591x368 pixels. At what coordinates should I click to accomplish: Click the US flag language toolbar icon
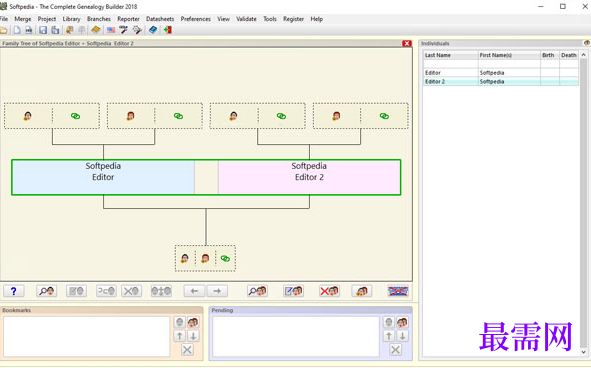point(111,30)
